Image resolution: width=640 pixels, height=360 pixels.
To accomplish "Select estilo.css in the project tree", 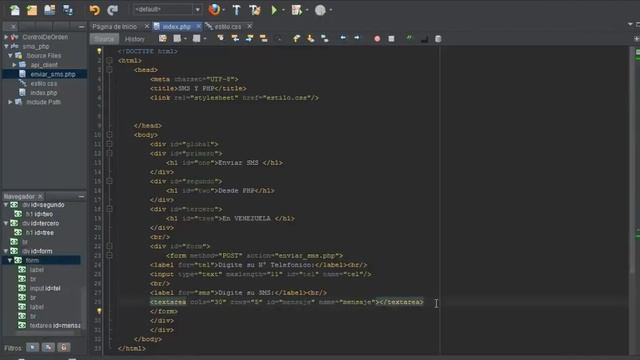I will (x=44, y=84).
